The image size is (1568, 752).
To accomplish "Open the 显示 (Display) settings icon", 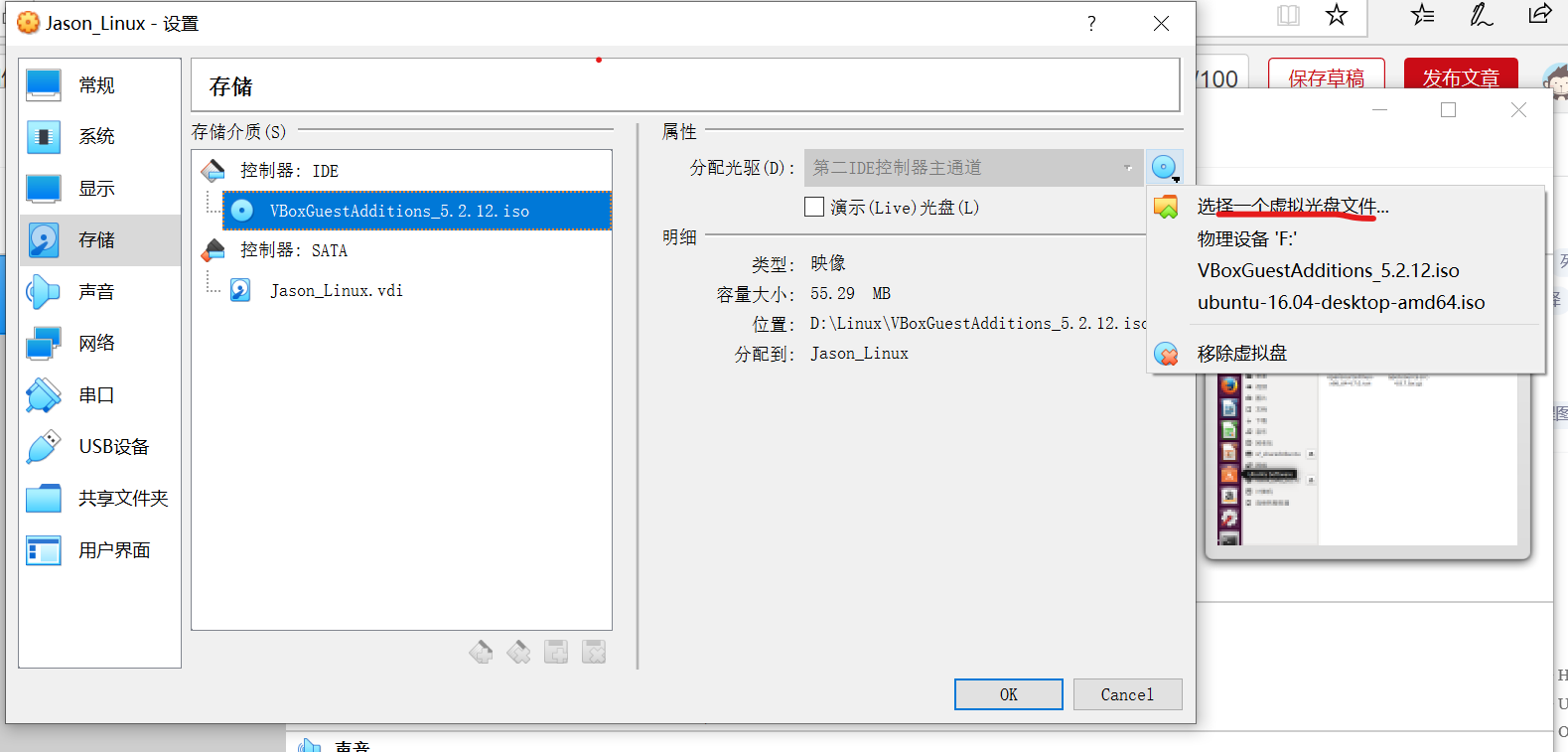I will coord(44,189).
